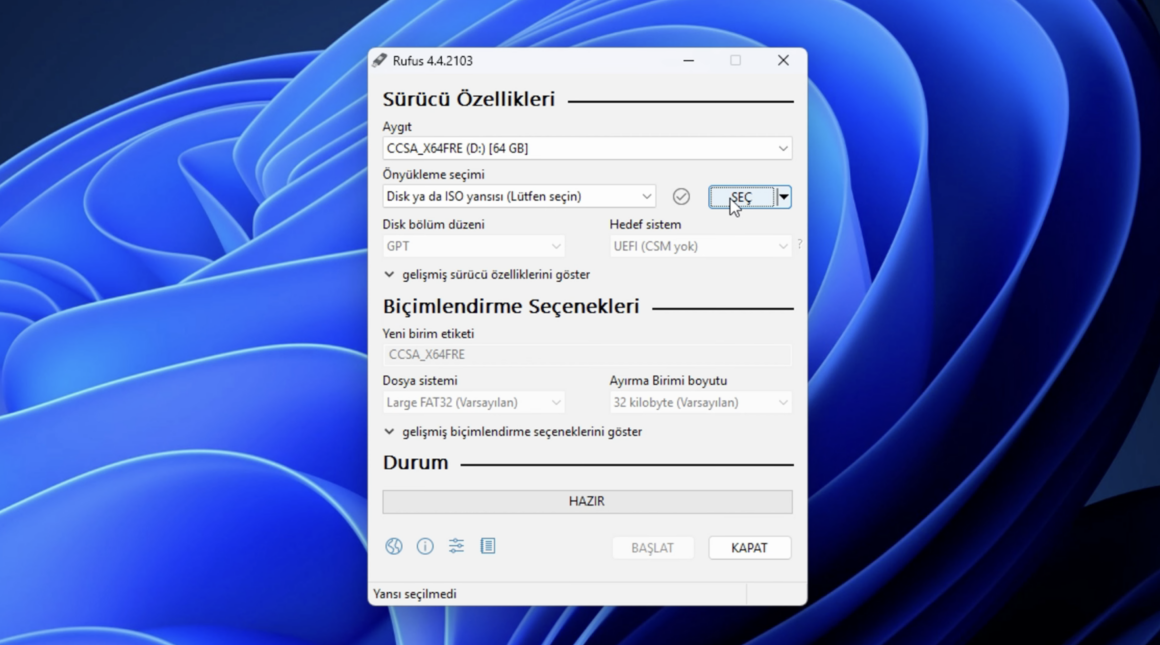Screen dimensions: 1160x645
Task: Show the log with the list icon
Action: (x=488, y=547)
